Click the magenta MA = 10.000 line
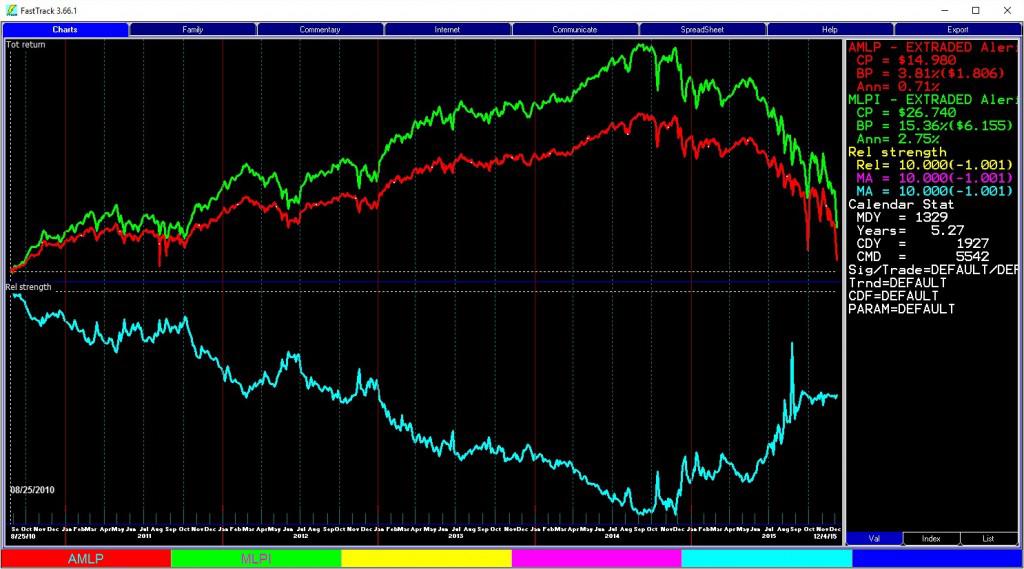Screen dimensions: 1024x569 point(935,178)
